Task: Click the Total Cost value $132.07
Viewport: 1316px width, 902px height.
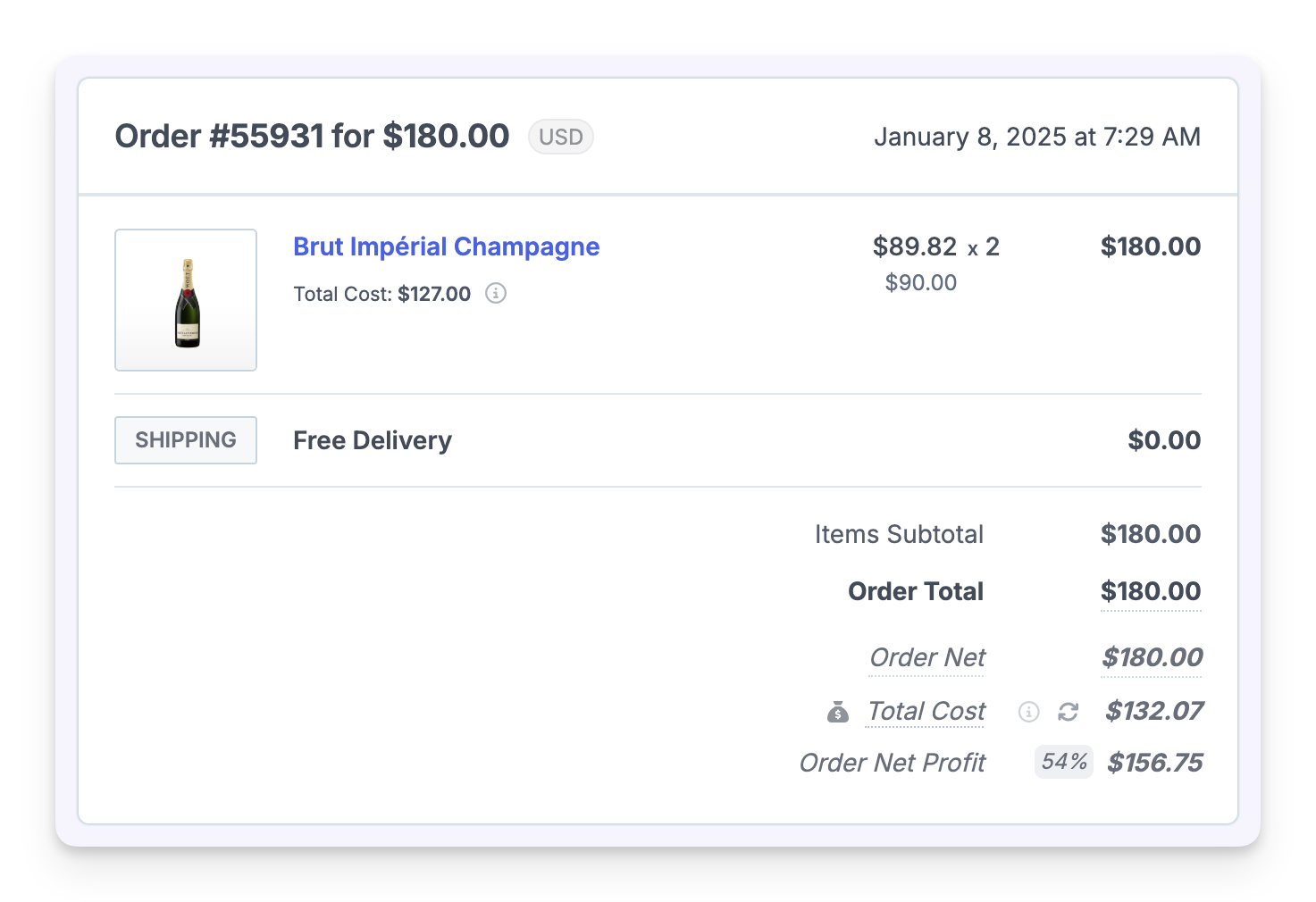Action: point(1153,711)
